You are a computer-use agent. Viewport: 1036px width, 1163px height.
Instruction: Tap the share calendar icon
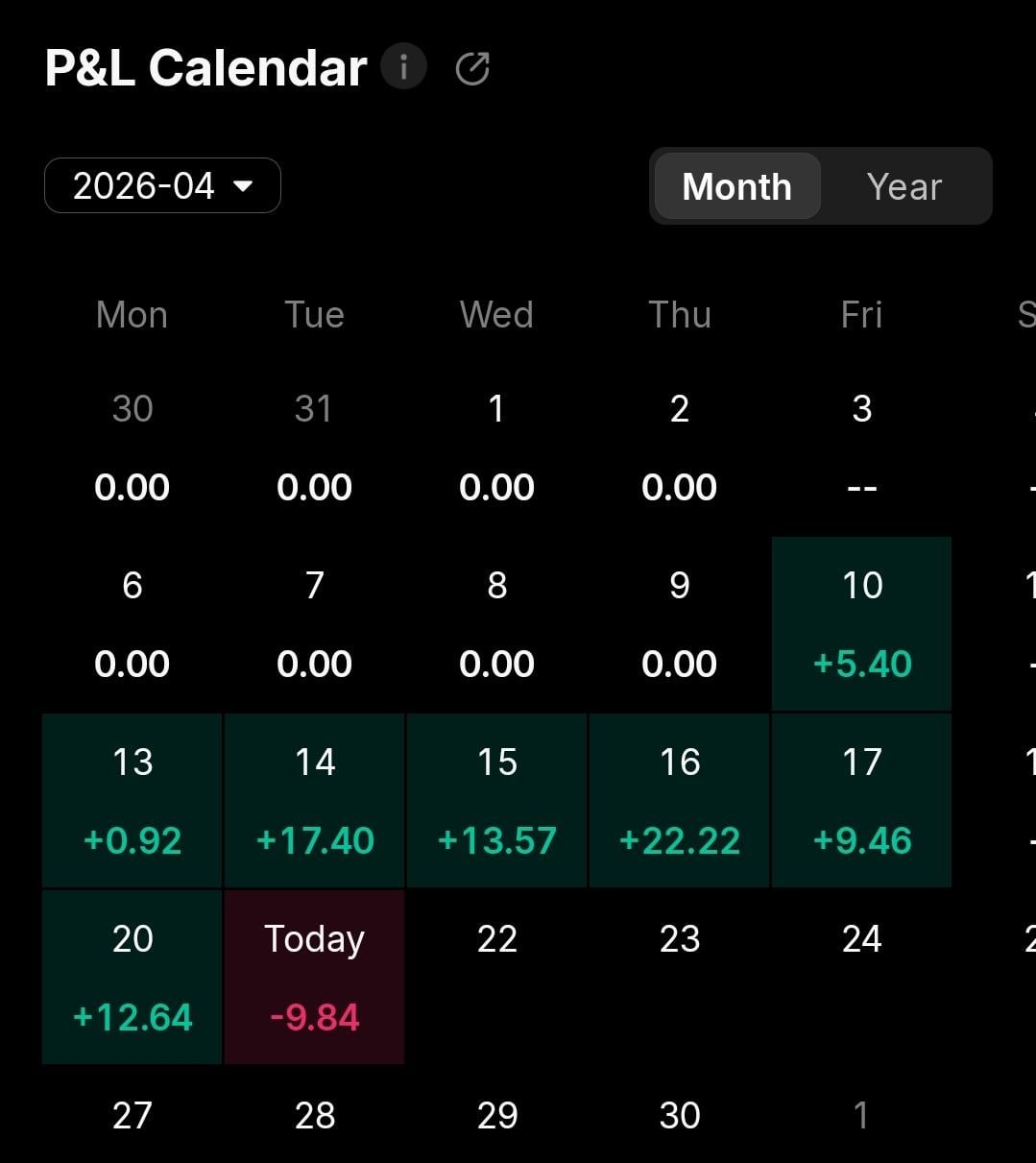pyautogui.click(x=472, y=68)
